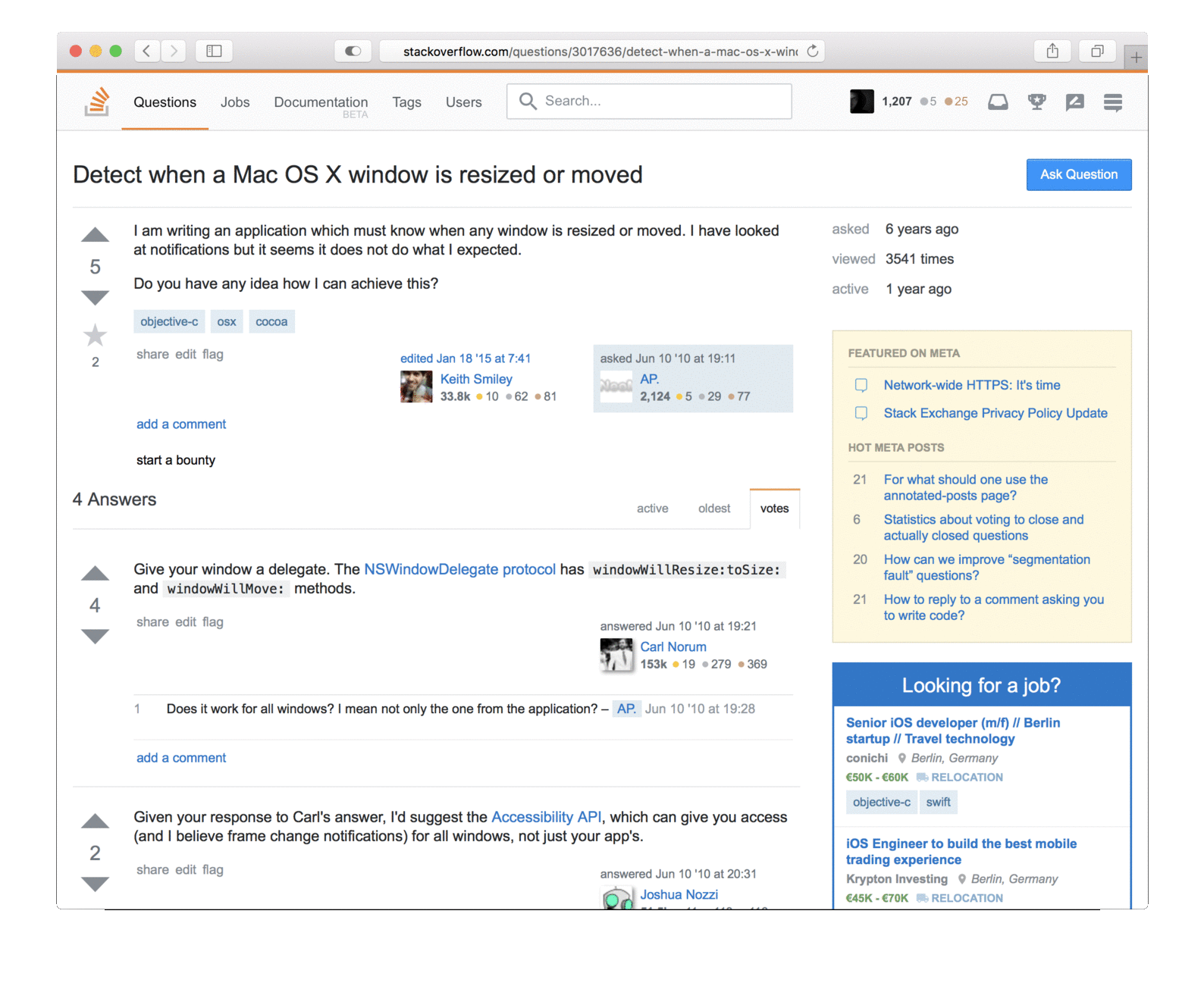Downvote the question
This screenshot has height=989, width=1204.
coord(95,298)
